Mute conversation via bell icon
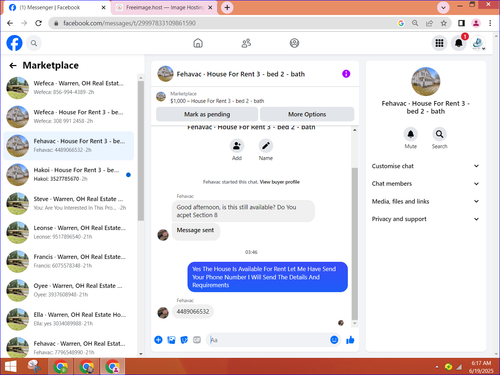This screenshot has width=500, height=375. point(410,134)
